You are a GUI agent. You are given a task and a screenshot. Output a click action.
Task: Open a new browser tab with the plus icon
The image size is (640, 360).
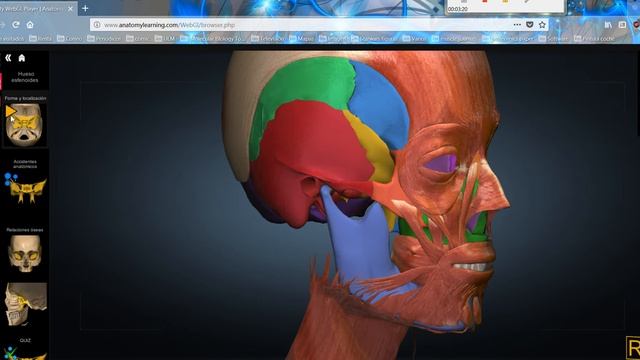coord(85,8)
